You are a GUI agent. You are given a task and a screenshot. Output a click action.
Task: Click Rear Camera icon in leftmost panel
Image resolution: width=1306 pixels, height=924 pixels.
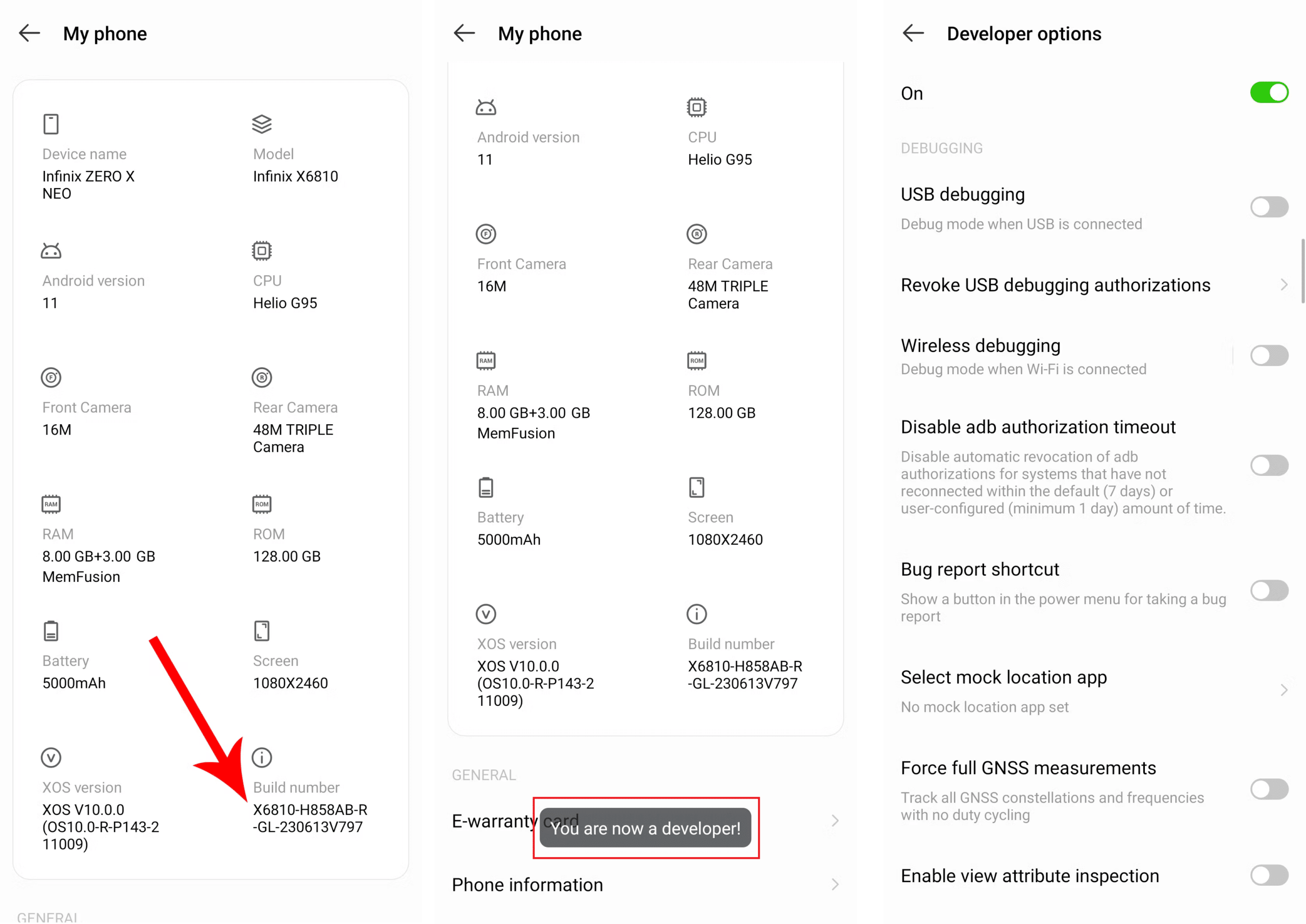pos(262,377)
